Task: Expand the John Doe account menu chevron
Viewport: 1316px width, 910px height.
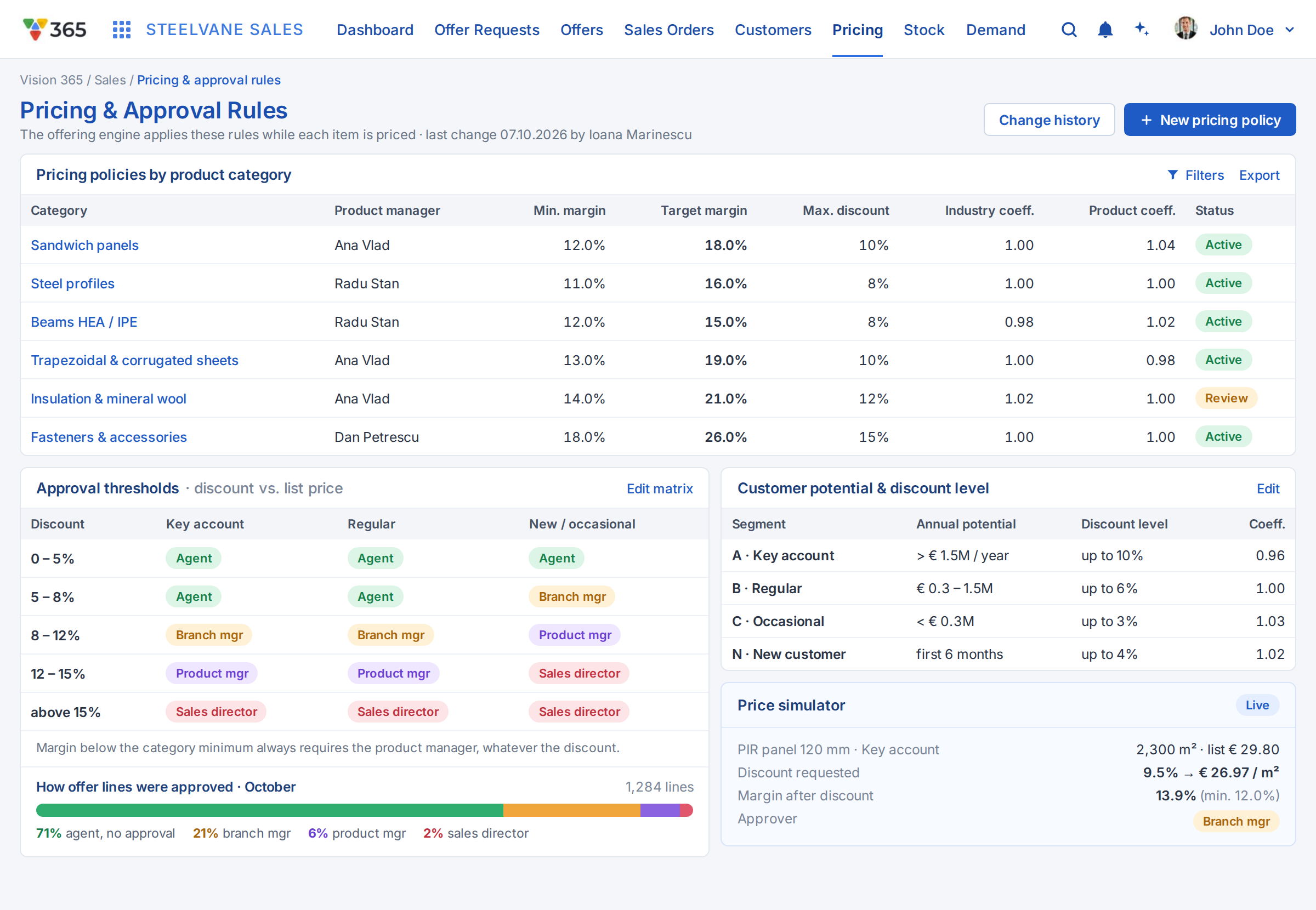Action: click(x=1290, y=30)
